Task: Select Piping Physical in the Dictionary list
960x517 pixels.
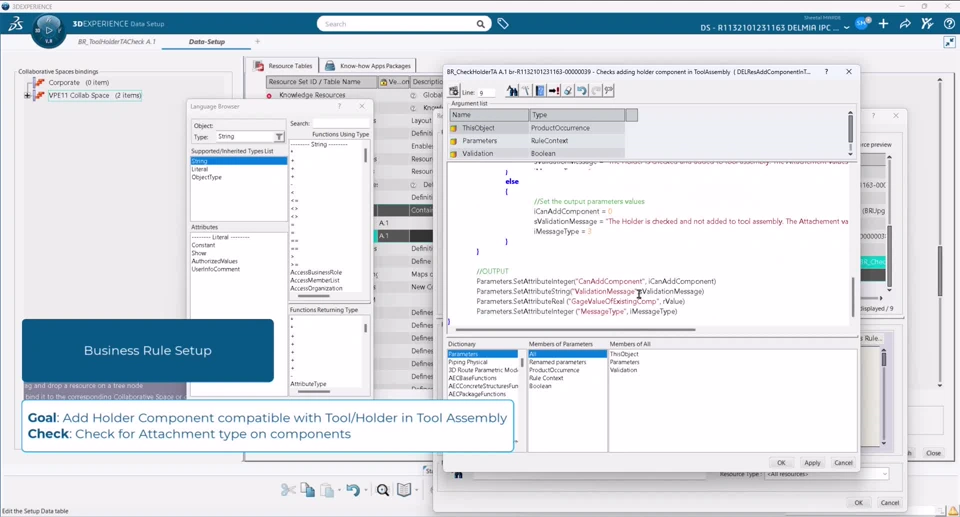Action: [468, 362]
